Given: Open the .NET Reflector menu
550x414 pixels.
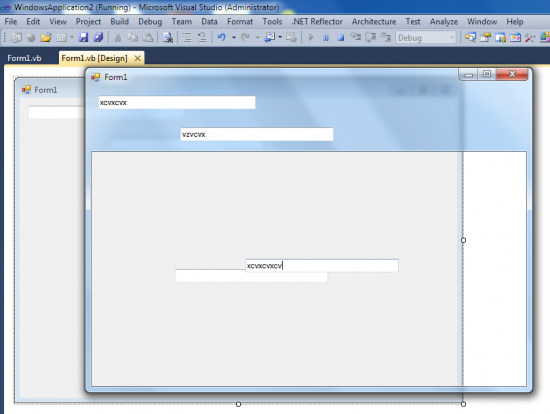Looking at the screenshot, I should coord(317,22).
